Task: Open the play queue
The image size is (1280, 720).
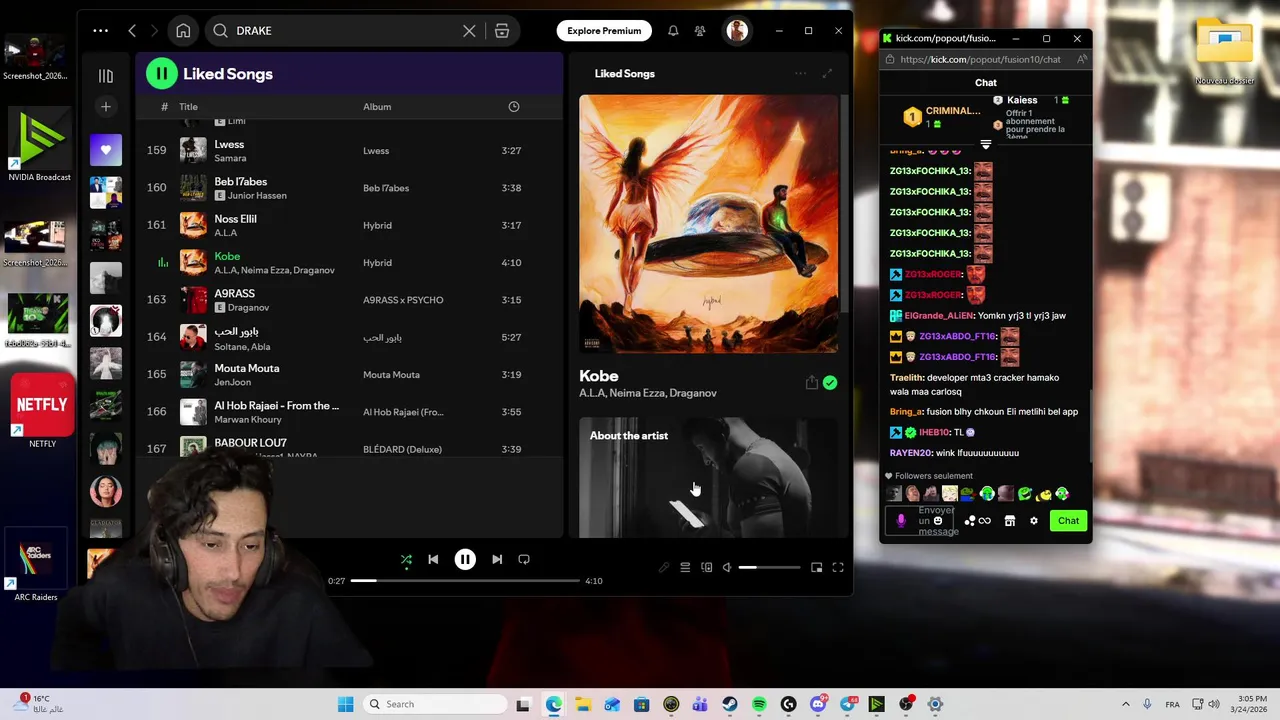Action: 685,567
